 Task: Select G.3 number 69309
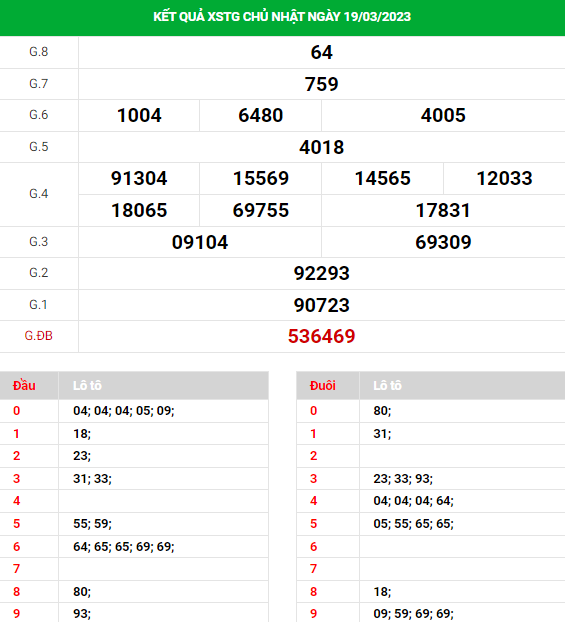tap(443, 242)
